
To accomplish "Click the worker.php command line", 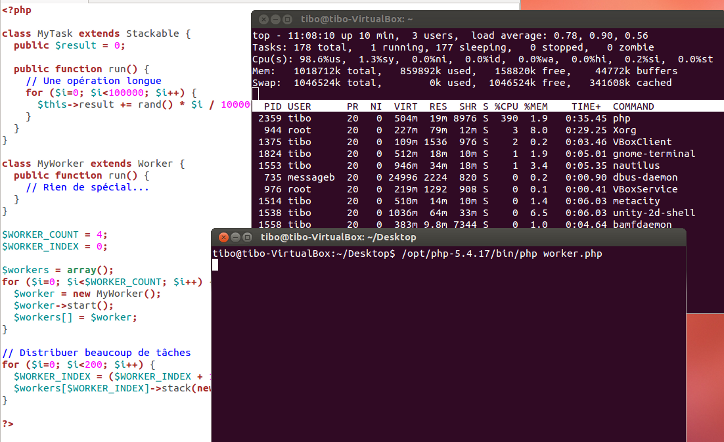I will point(407,254).
